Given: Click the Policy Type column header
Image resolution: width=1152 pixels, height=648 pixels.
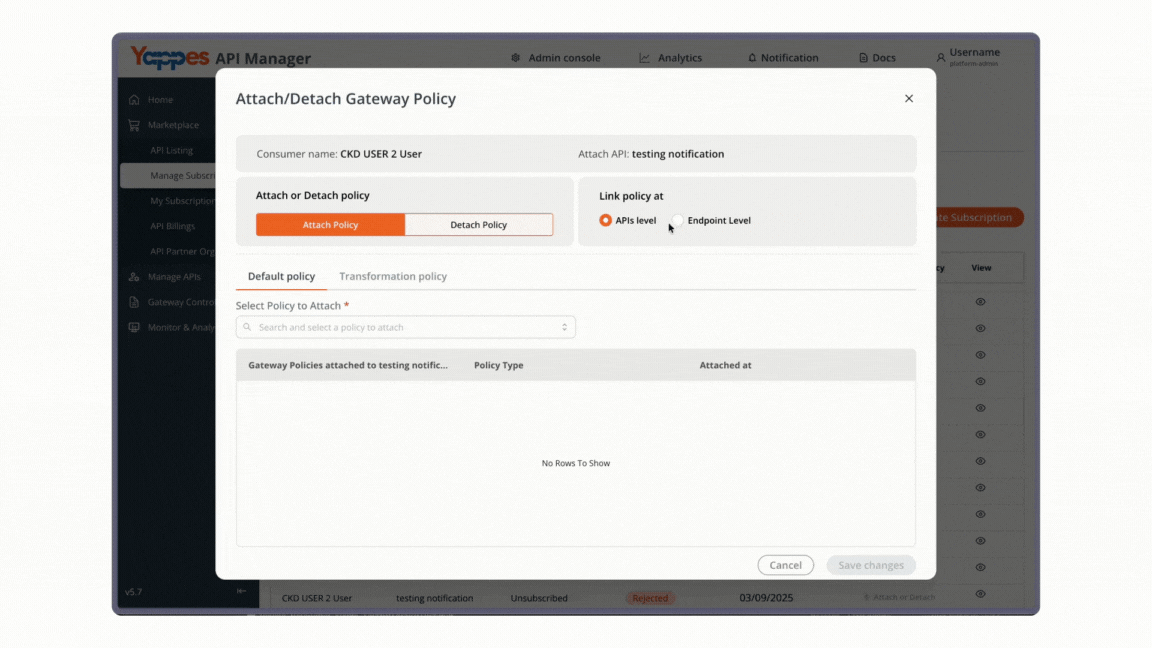Looking at the screenshot, I should point(499,365).
